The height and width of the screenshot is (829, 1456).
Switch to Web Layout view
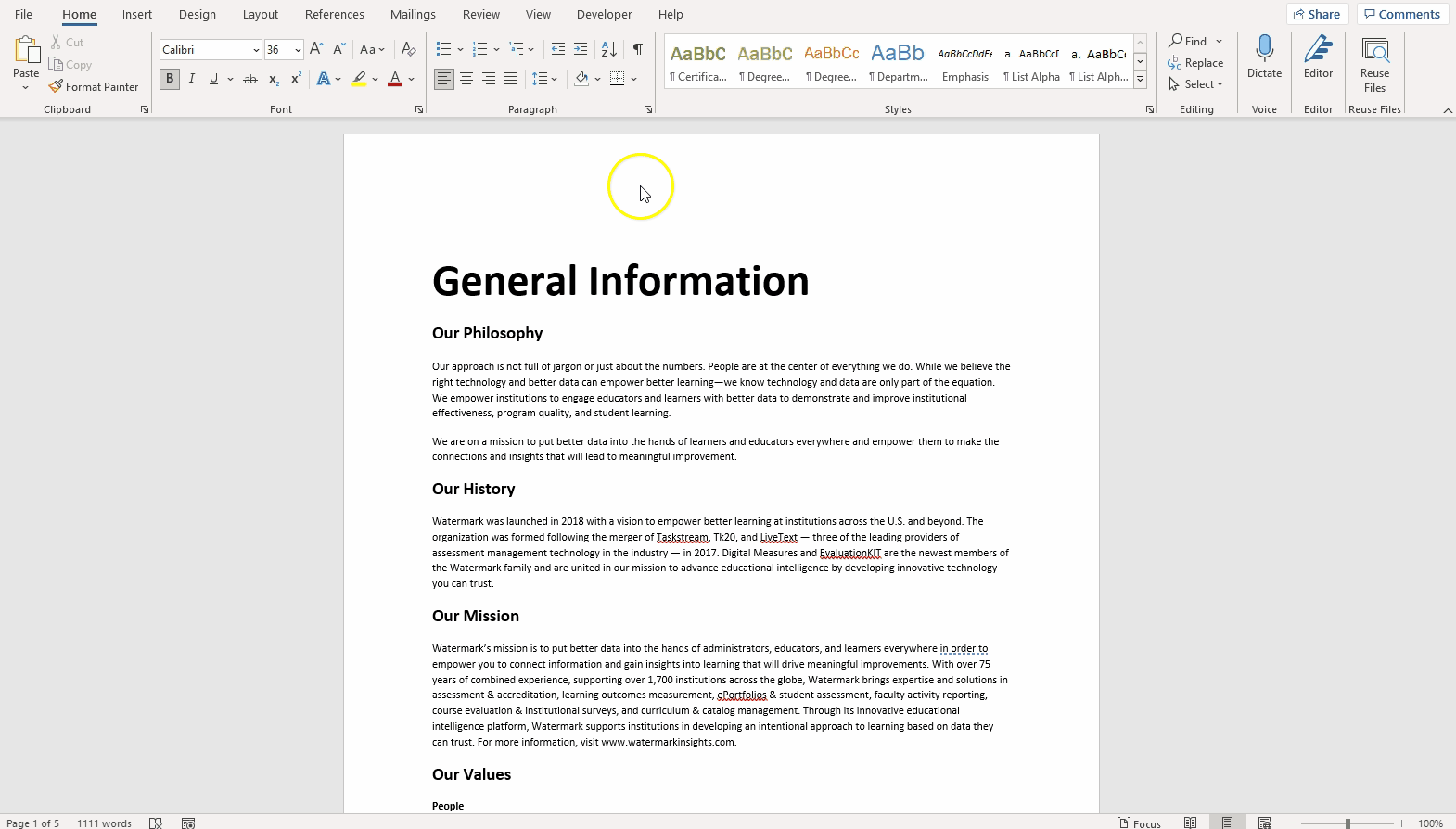pyautogui.click(x=1264, y=823)
